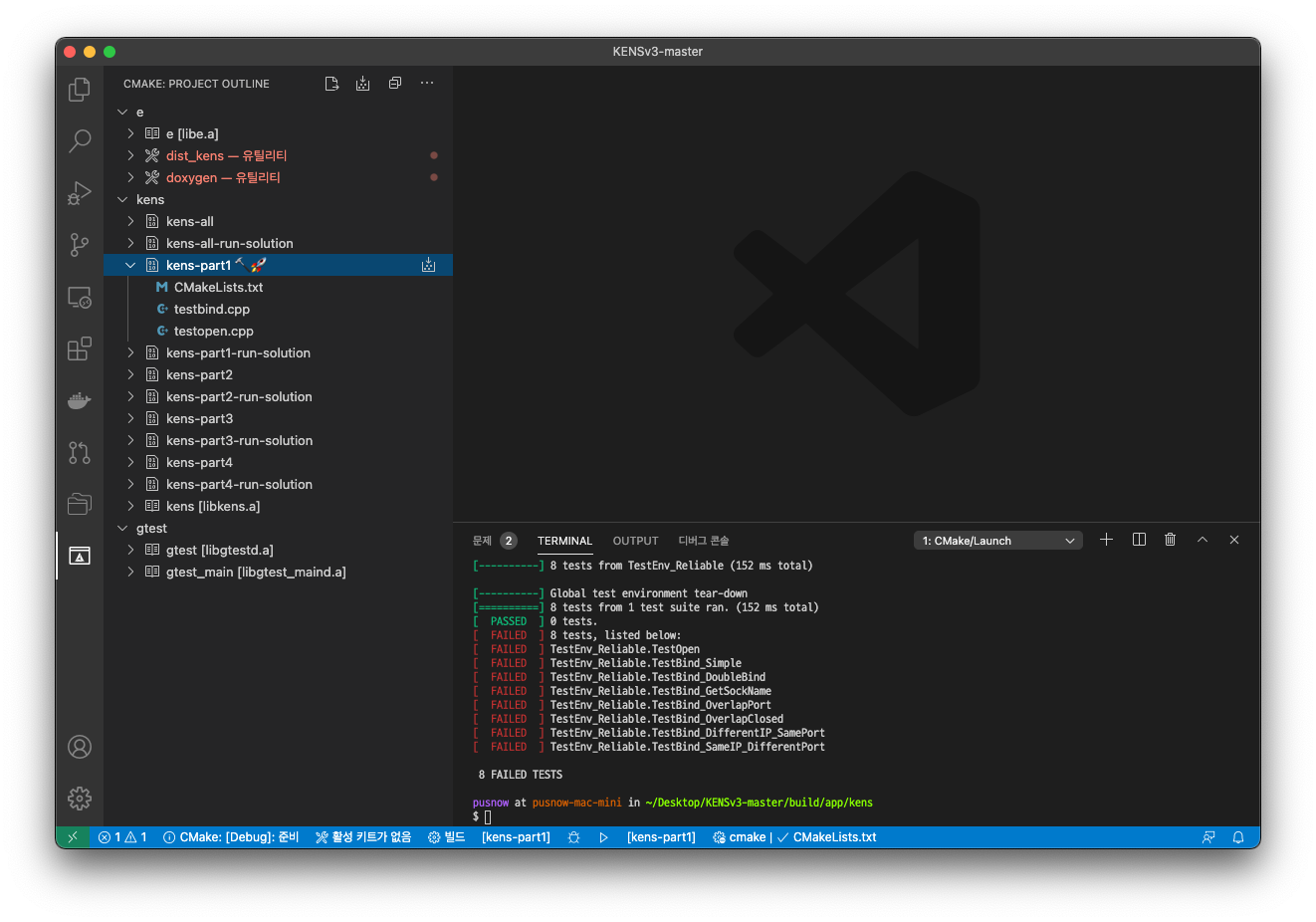1316x922 pixels.
Task: Switch to OUTPUT tab
Action: coord(635,541)
